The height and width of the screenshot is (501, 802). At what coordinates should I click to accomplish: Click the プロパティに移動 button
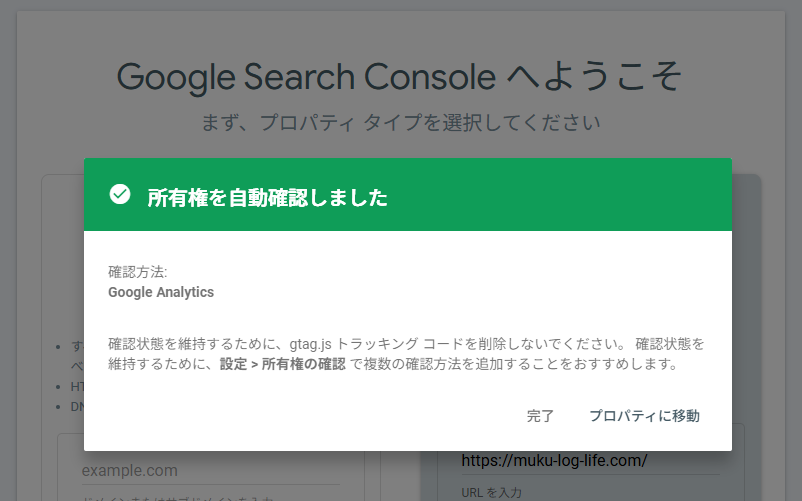[644, 416]
